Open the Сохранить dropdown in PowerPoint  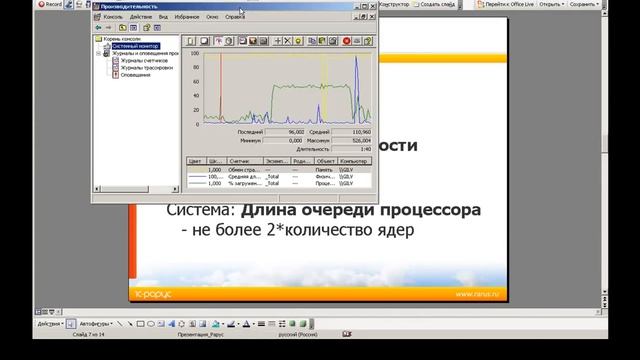(584, 4)
